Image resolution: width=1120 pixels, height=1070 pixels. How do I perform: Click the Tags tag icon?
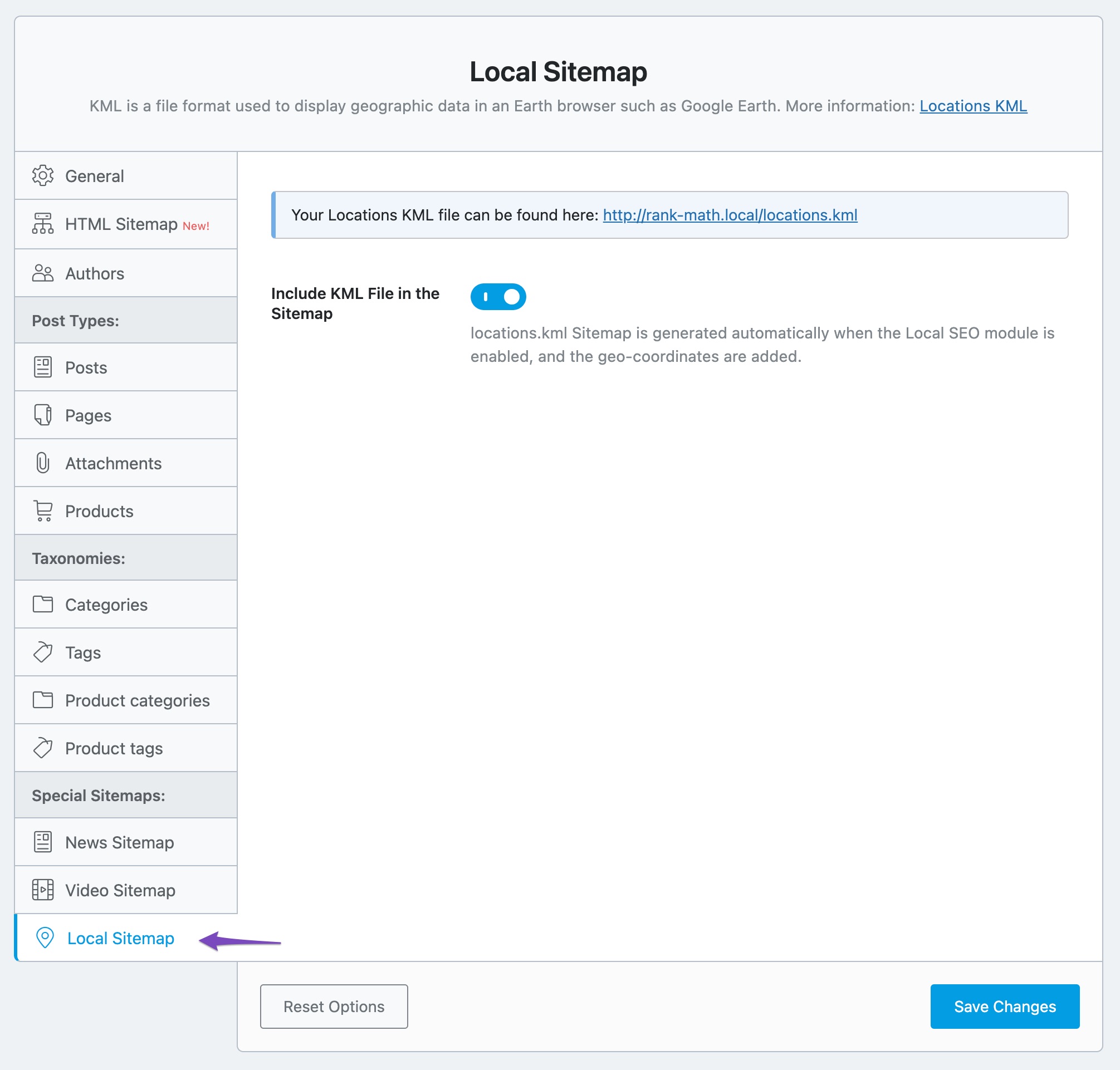point(43,652)
